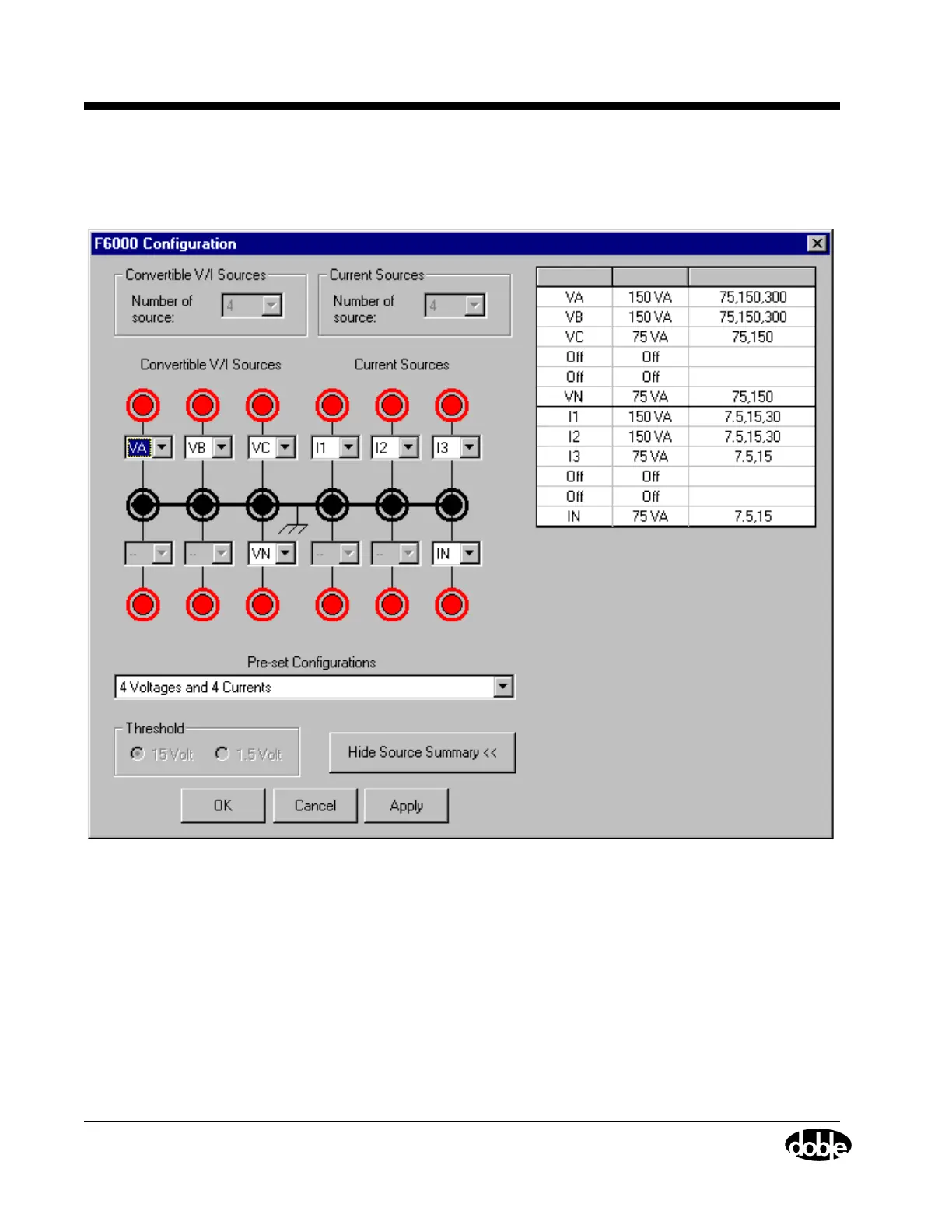Image resolution: width=952 pixels, height=1232 pixels.
Task: Expand the Pre-set Configurations dropdown
Action: click(503, 687)
